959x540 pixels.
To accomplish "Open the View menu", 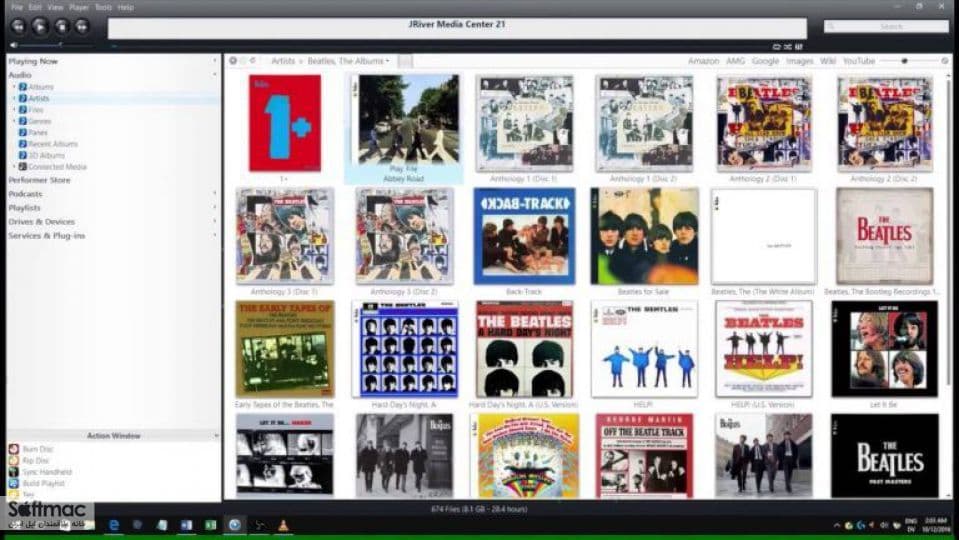I will [x=55, y=7].
